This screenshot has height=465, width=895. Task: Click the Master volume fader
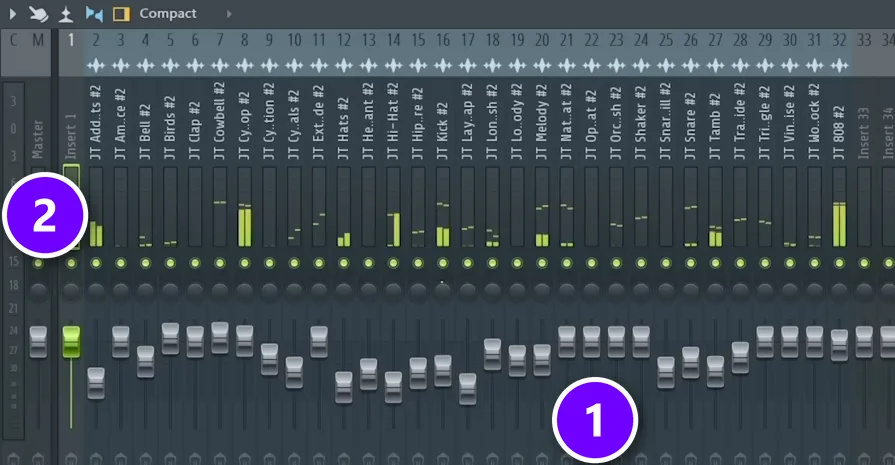click(x=38, y=342)
